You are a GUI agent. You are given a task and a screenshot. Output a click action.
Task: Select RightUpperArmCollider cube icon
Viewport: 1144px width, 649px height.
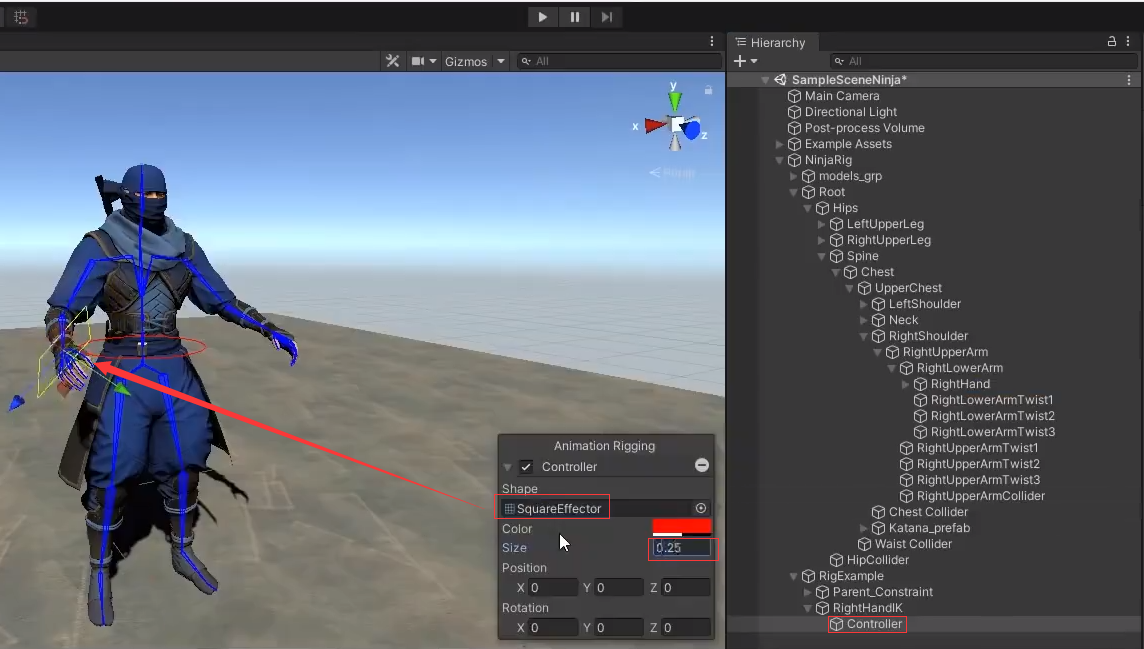click(907, 497)
